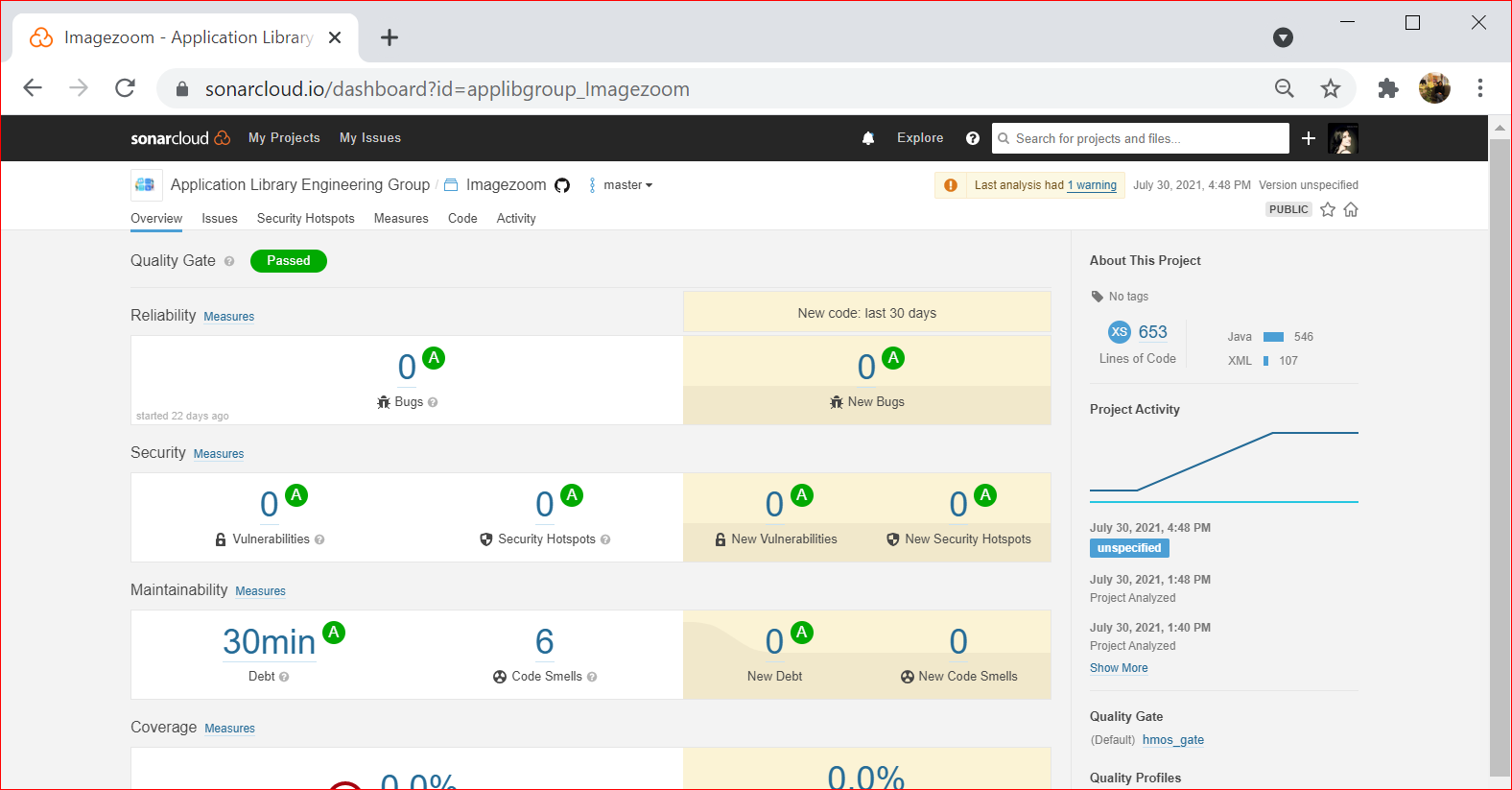Open the Activity tab
Viewport: 1512px width, 790px height.
pyautogui.click(x=516, y=219)
